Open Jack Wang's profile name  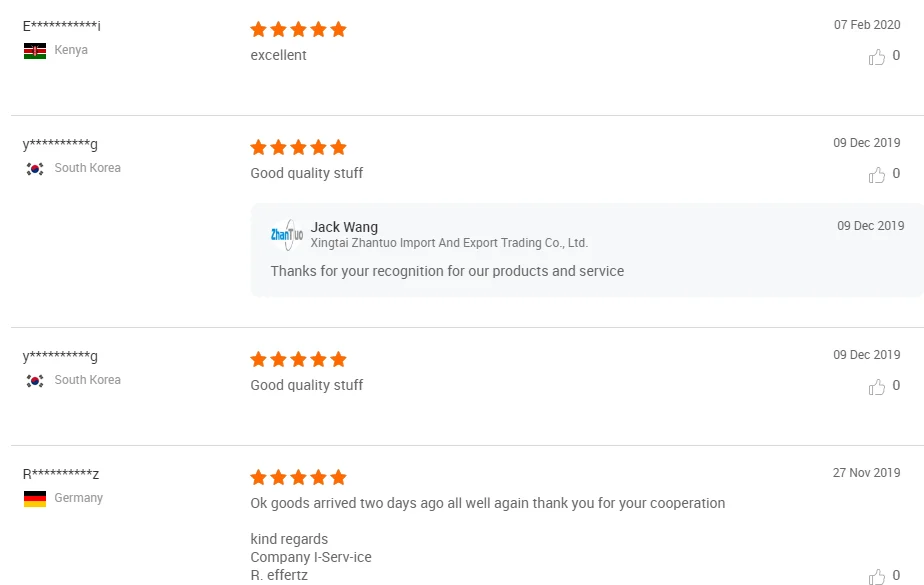[344, 227]
